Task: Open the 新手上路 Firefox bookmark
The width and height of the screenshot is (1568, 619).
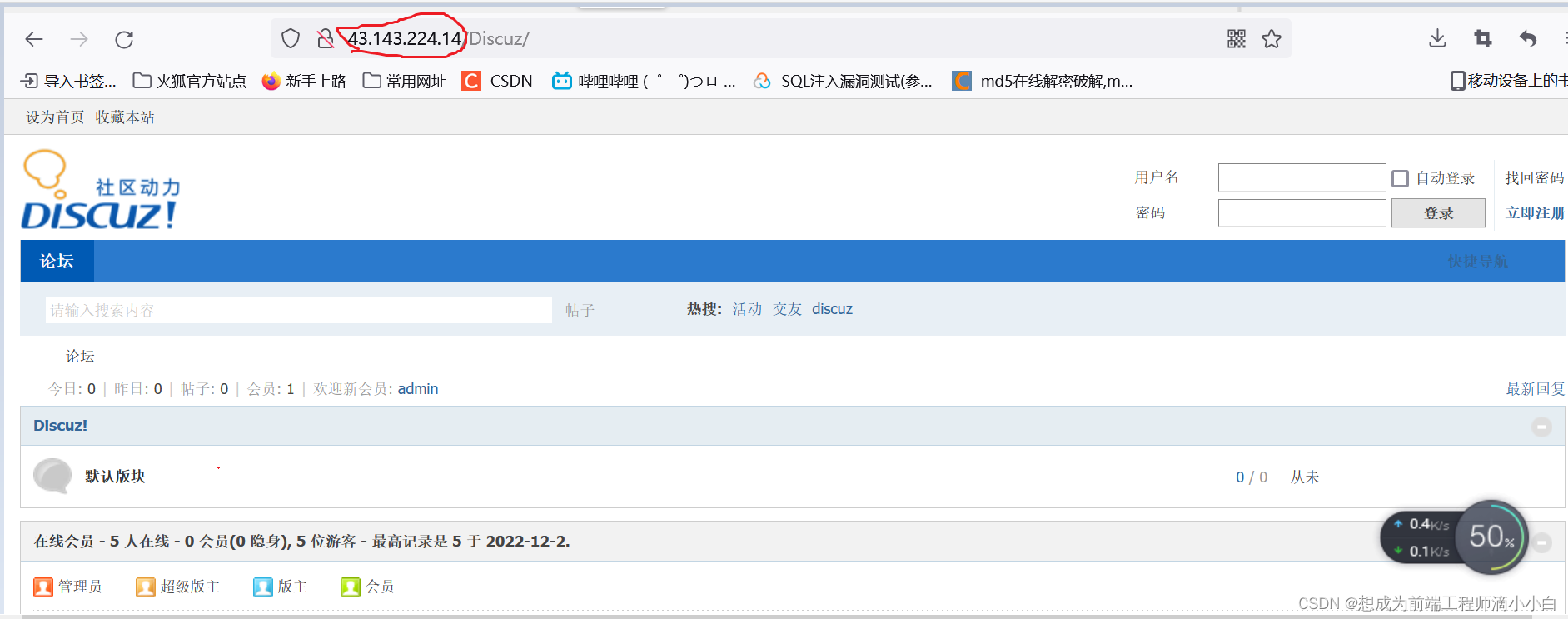Action: click(x=304, y=81)
